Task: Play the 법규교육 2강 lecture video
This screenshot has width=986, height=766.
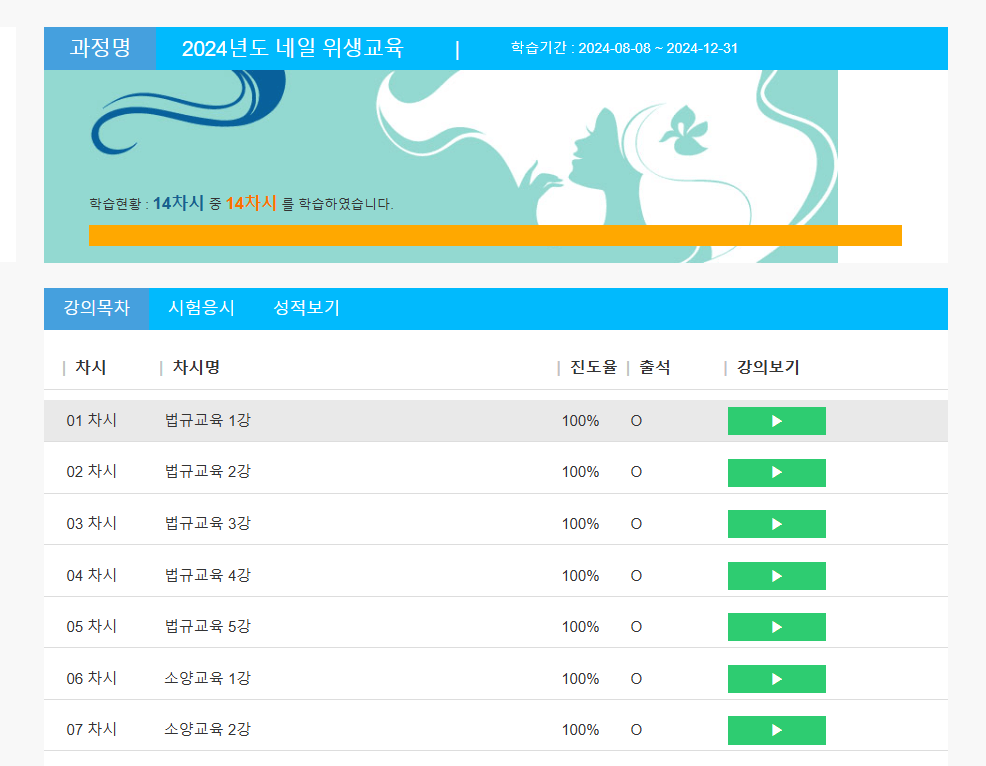Action: [777, 472]
